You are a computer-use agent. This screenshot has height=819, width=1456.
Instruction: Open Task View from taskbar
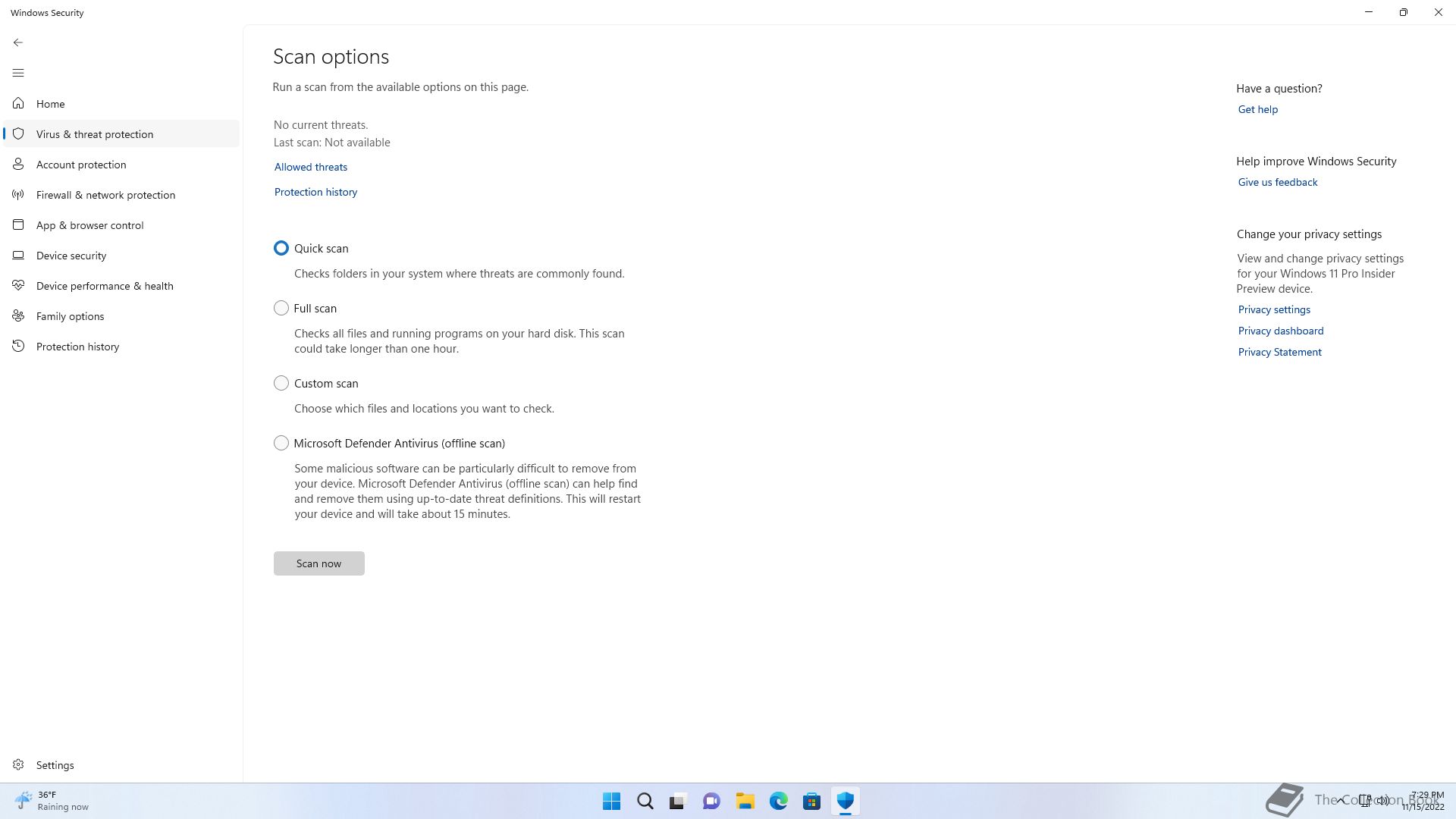click(678, 801)
